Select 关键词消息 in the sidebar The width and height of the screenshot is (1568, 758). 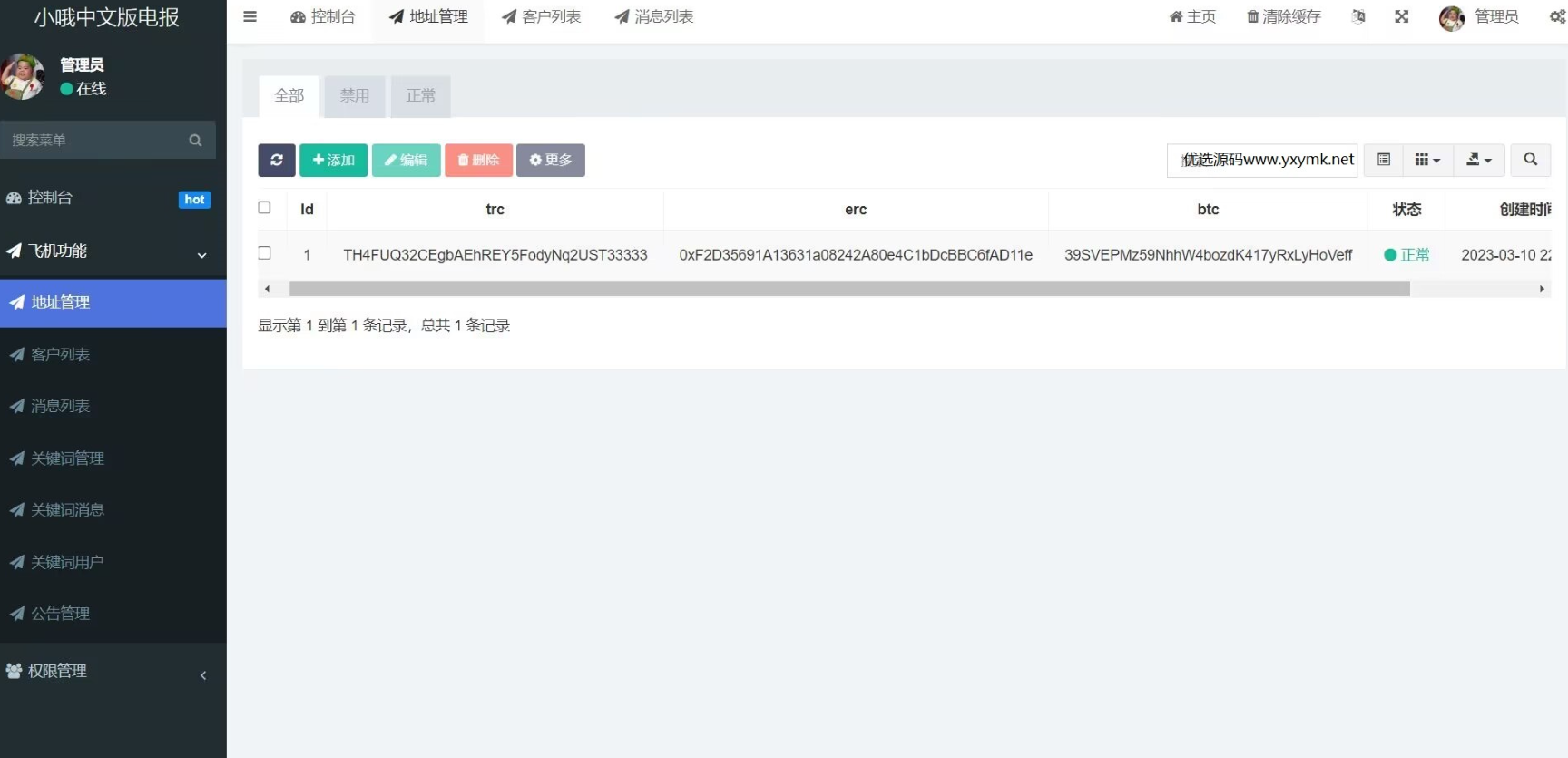click(113, 511)
